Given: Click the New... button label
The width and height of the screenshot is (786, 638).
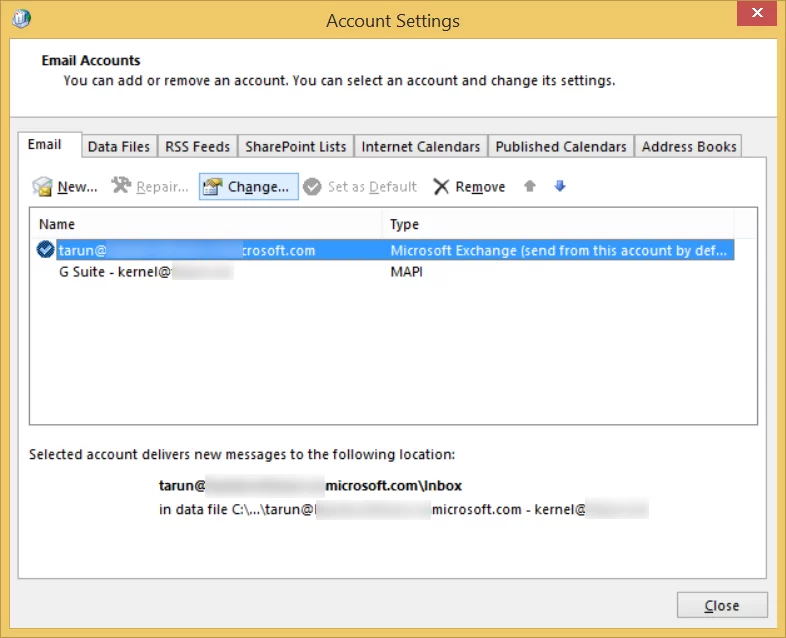Looking at the screenshot, I should [x=77, y=186].
